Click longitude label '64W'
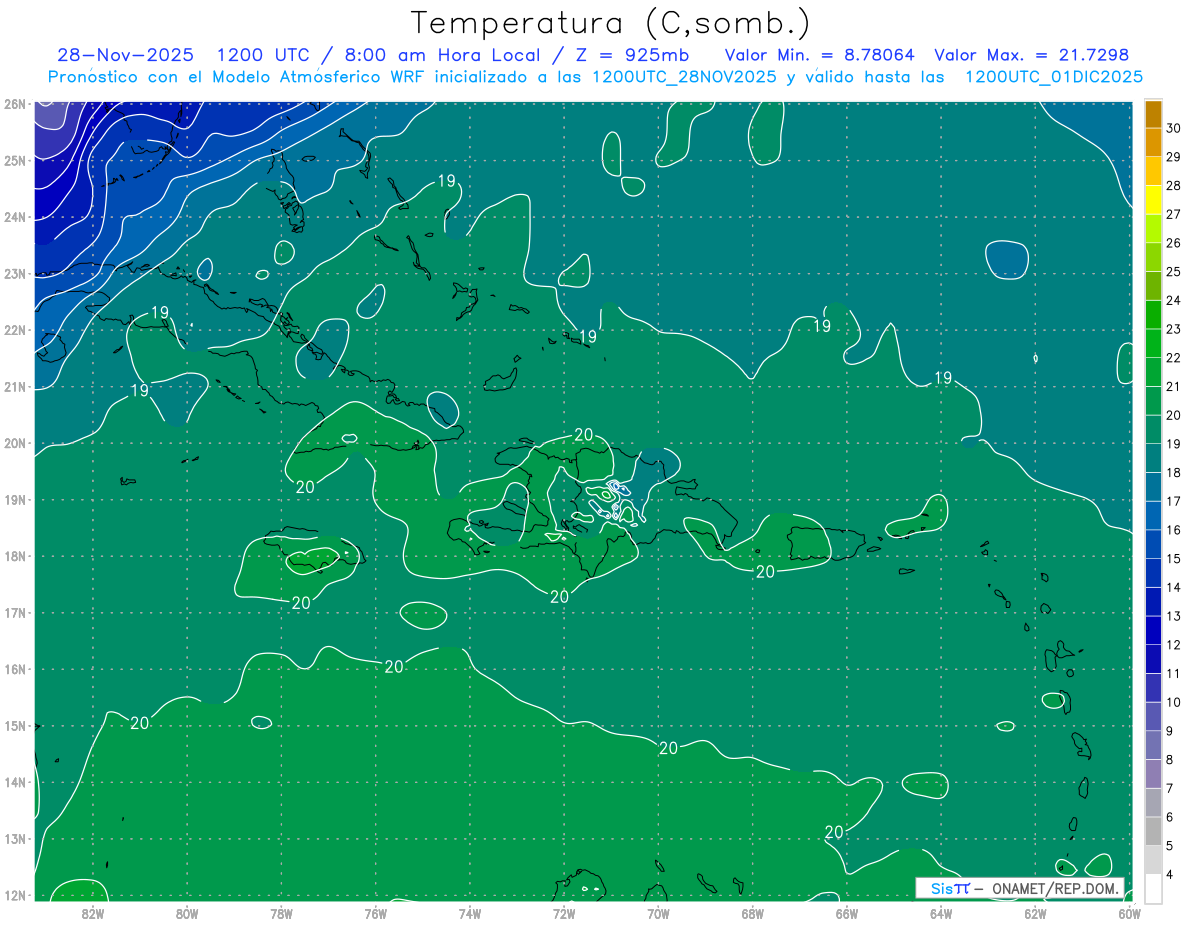Image resolution: width=1200 pixels, height=927 pixels. click(941, 914)
